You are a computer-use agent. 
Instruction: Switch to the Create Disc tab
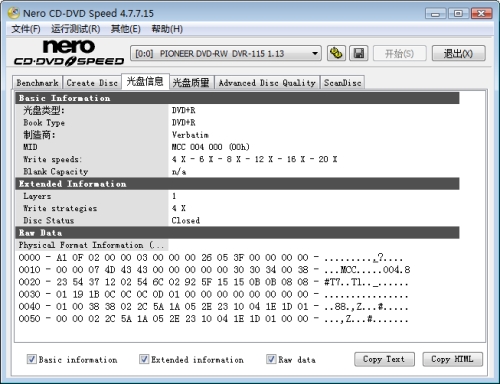click(x=92, y=83)
